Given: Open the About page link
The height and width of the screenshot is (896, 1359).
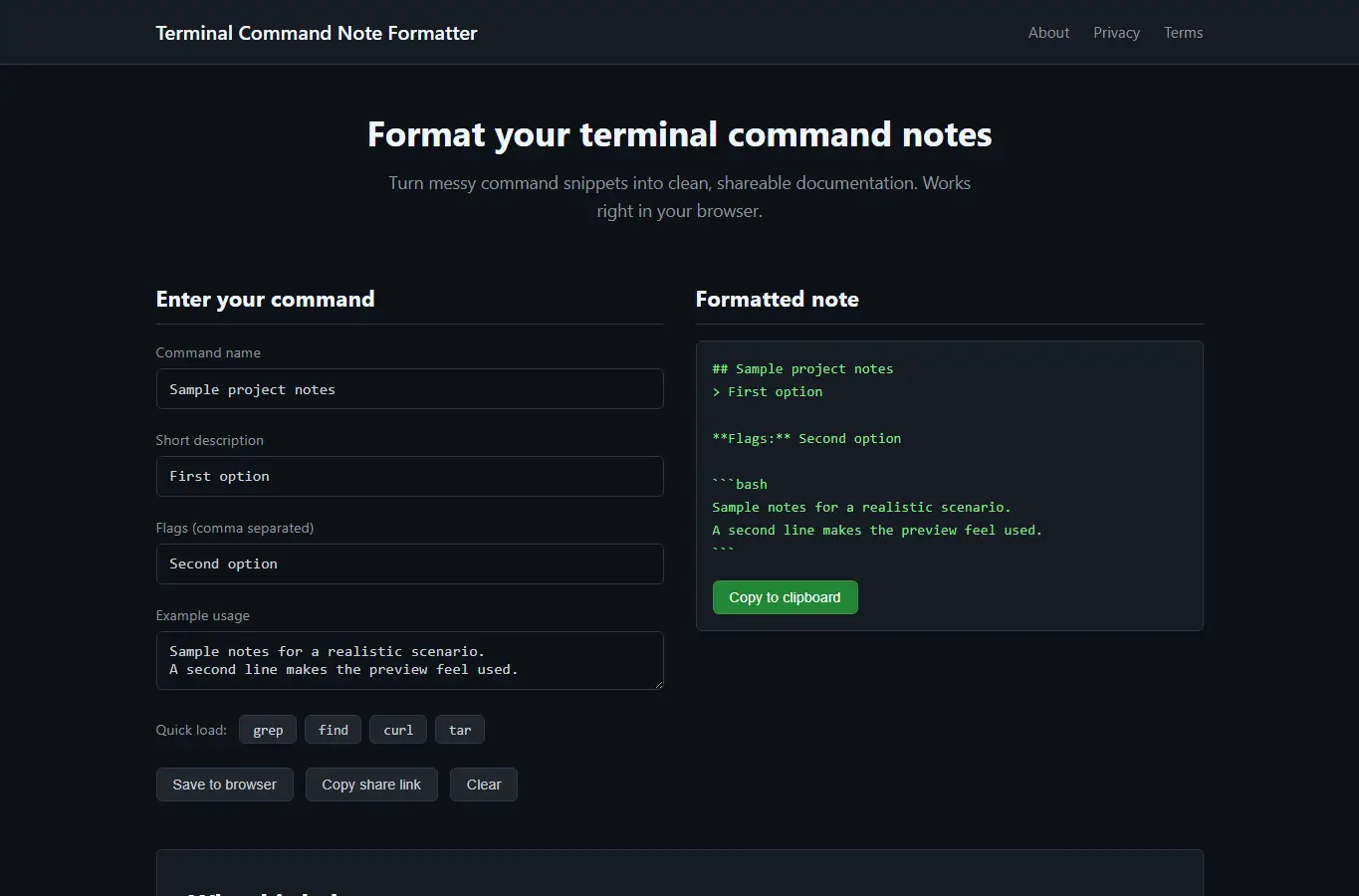Looking at the screenshot, I should pos(1048,33).
